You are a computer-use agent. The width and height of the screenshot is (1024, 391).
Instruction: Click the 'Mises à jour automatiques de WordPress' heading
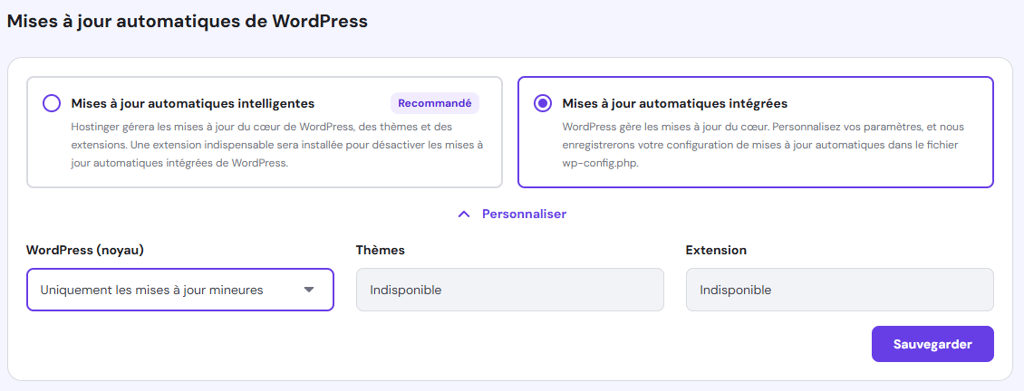(187, 22)
